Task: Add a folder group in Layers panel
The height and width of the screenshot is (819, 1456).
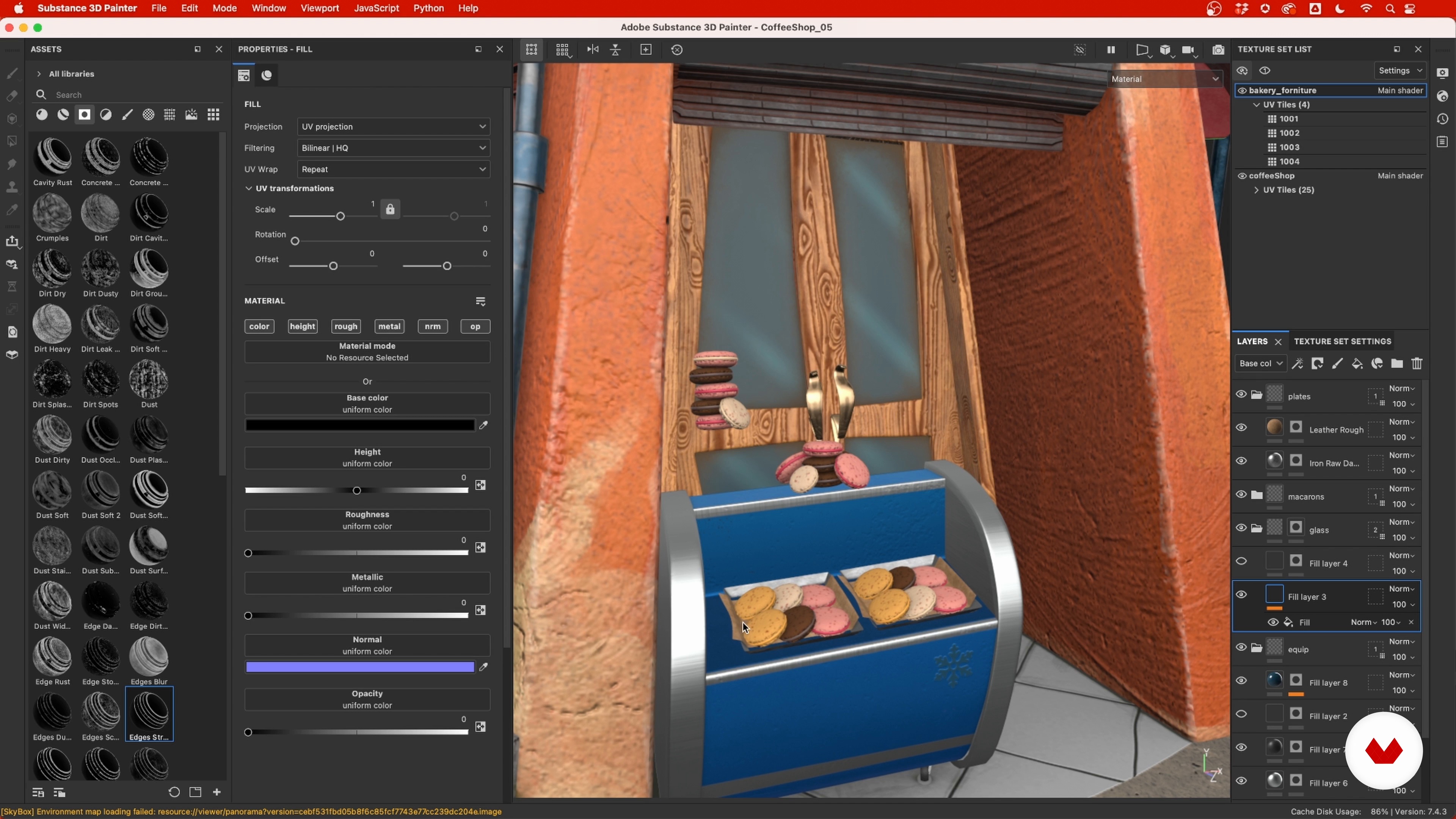Action: tap(1396, 364)
